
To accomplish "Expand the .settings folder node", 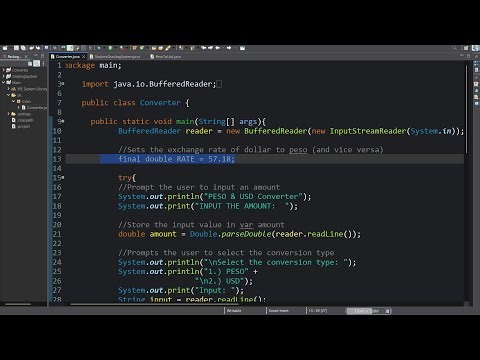I will (x=8, y=114).
